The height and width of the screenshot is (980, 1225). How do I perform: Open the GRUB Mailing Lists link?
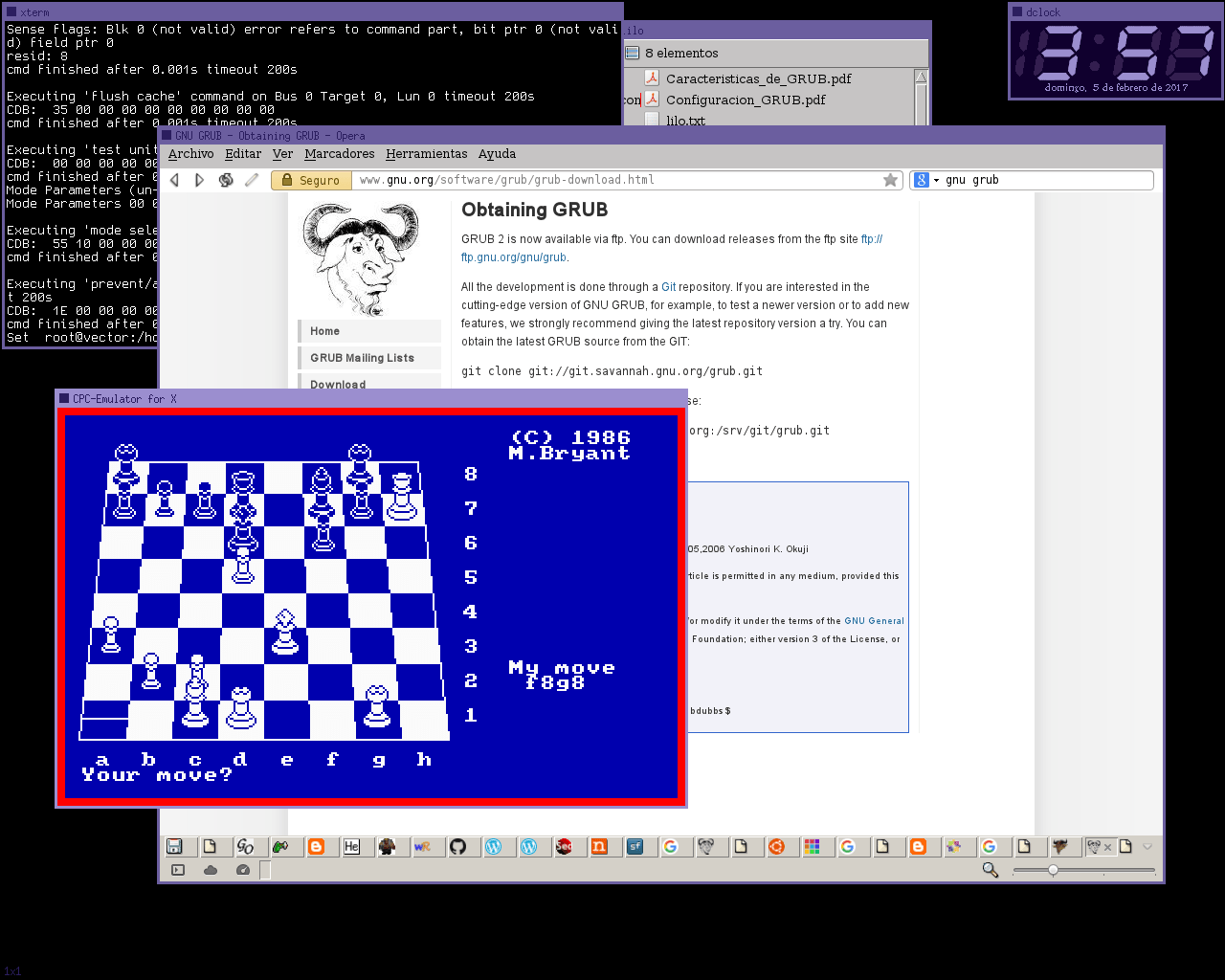tap(362, 358)
